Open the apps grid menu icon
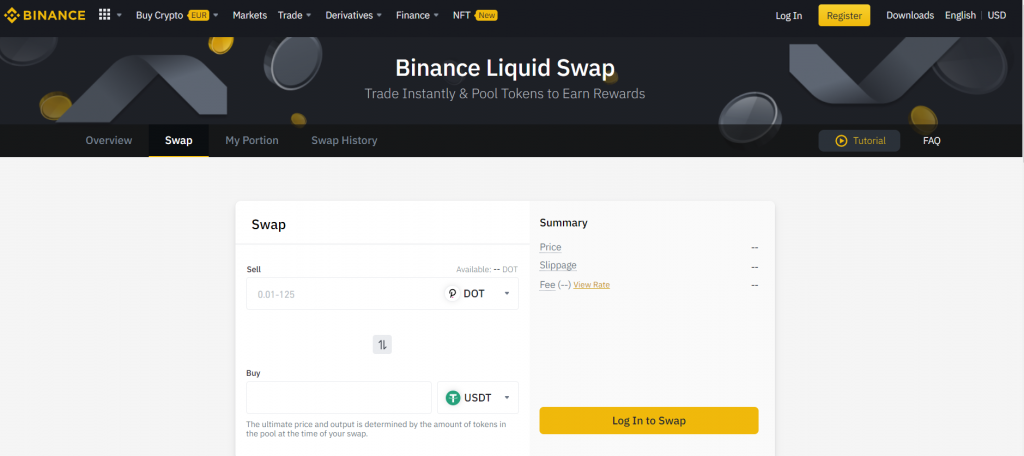The width and height of the screenshot is (1024, 456). (x=104, y=14)
